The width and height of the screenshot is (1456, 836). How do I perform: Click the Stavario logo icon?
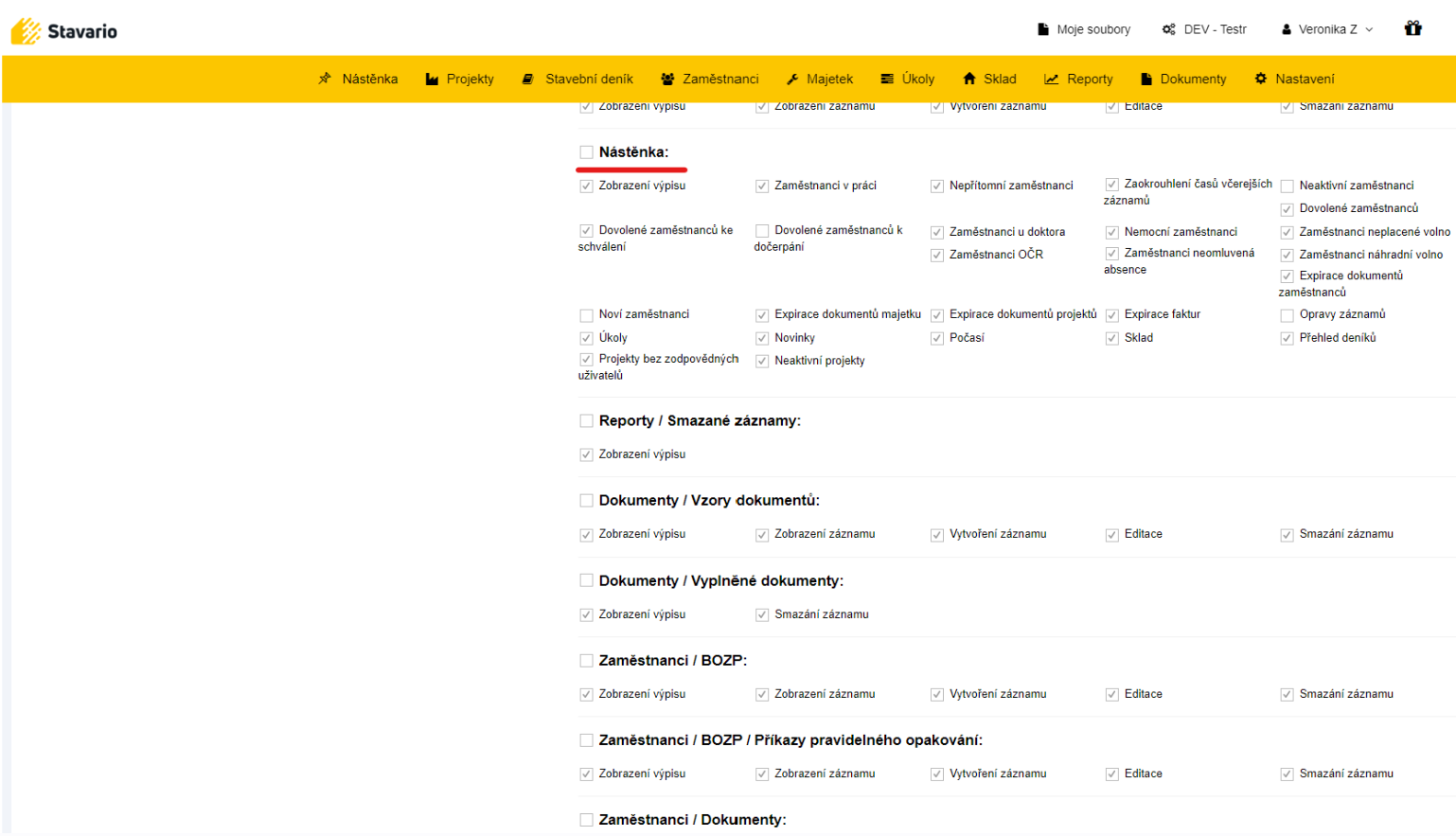pos(27,31)
